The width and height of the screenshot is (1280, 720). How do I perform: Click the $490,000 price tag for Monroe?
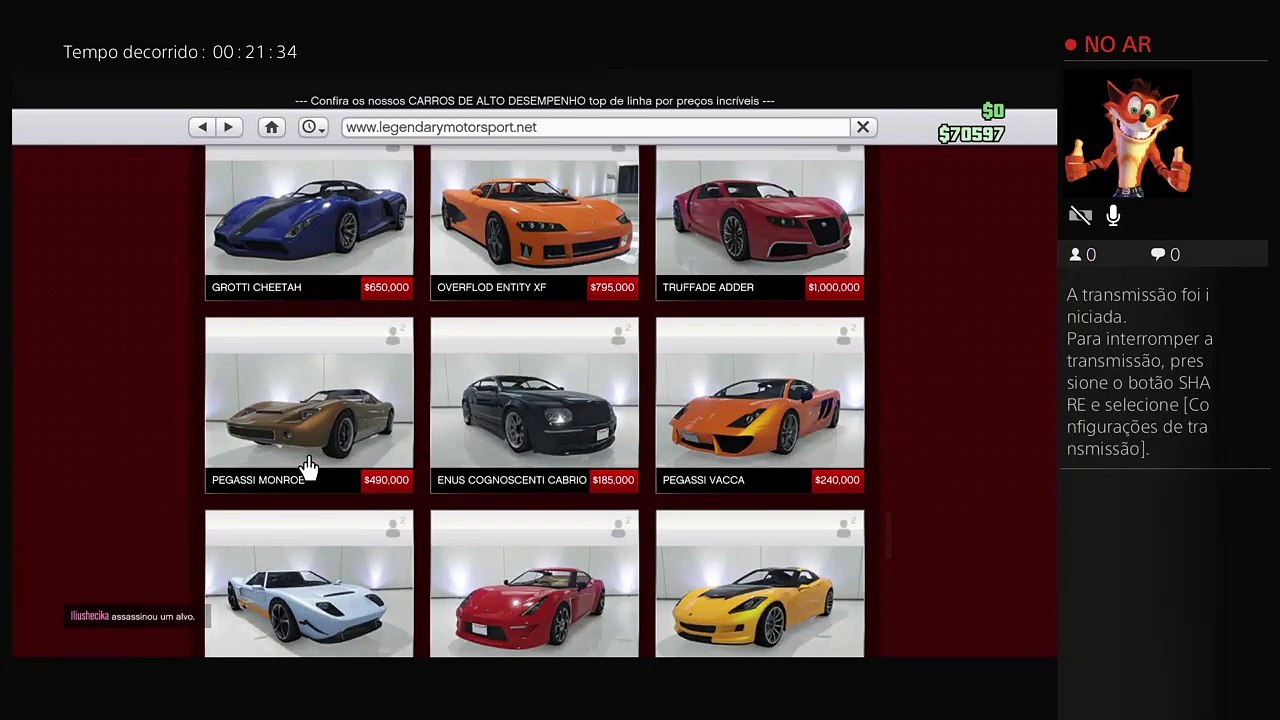[386, 480]
